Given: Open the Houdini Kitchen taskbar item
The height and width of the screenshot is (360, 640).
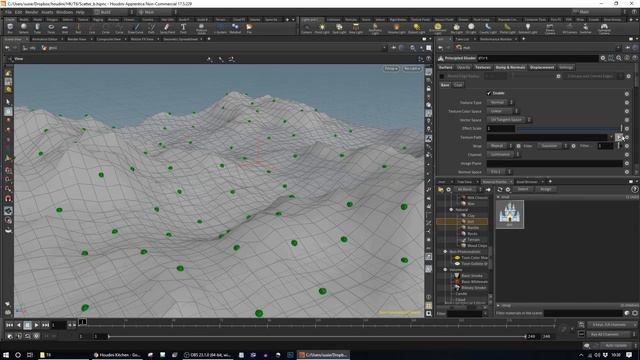Looking at the screenshot, I should coord(116,355).
